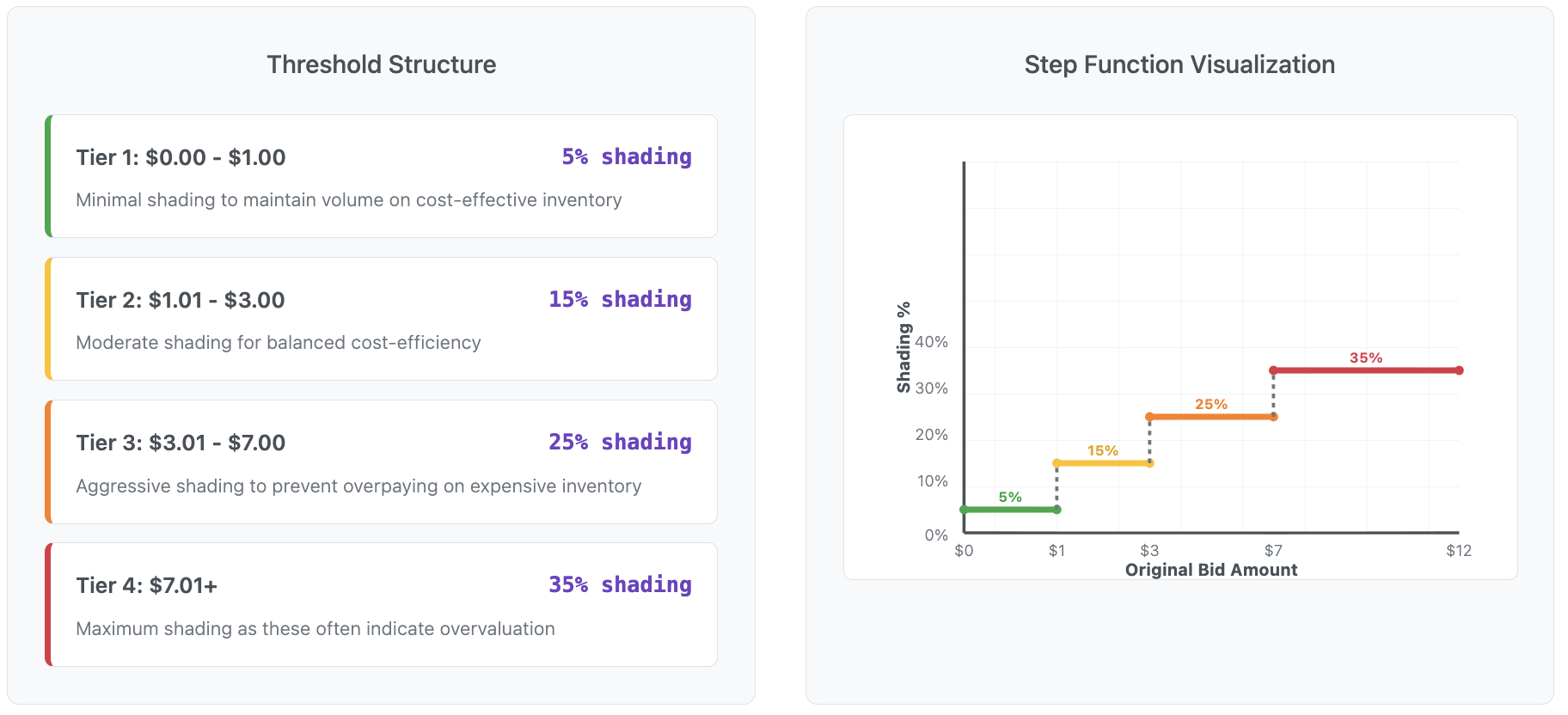Click the green endpoint dot at $0
Screen dimensions: 1568x715
[x=964, y=510]
